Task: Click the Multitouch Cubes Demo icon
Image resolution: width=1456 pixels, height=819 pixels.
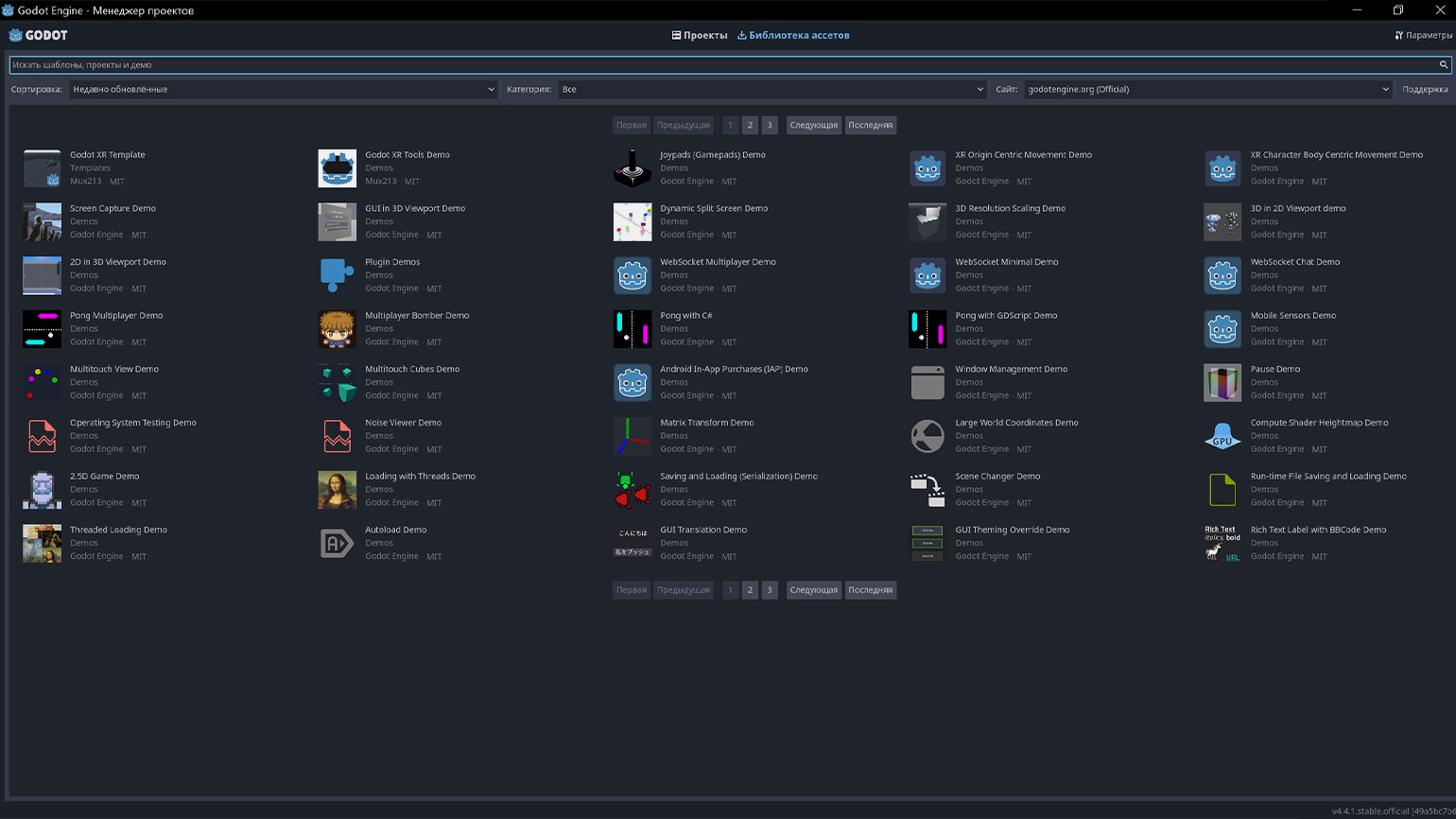Action: pyautogui.click(x=337, y=383)
